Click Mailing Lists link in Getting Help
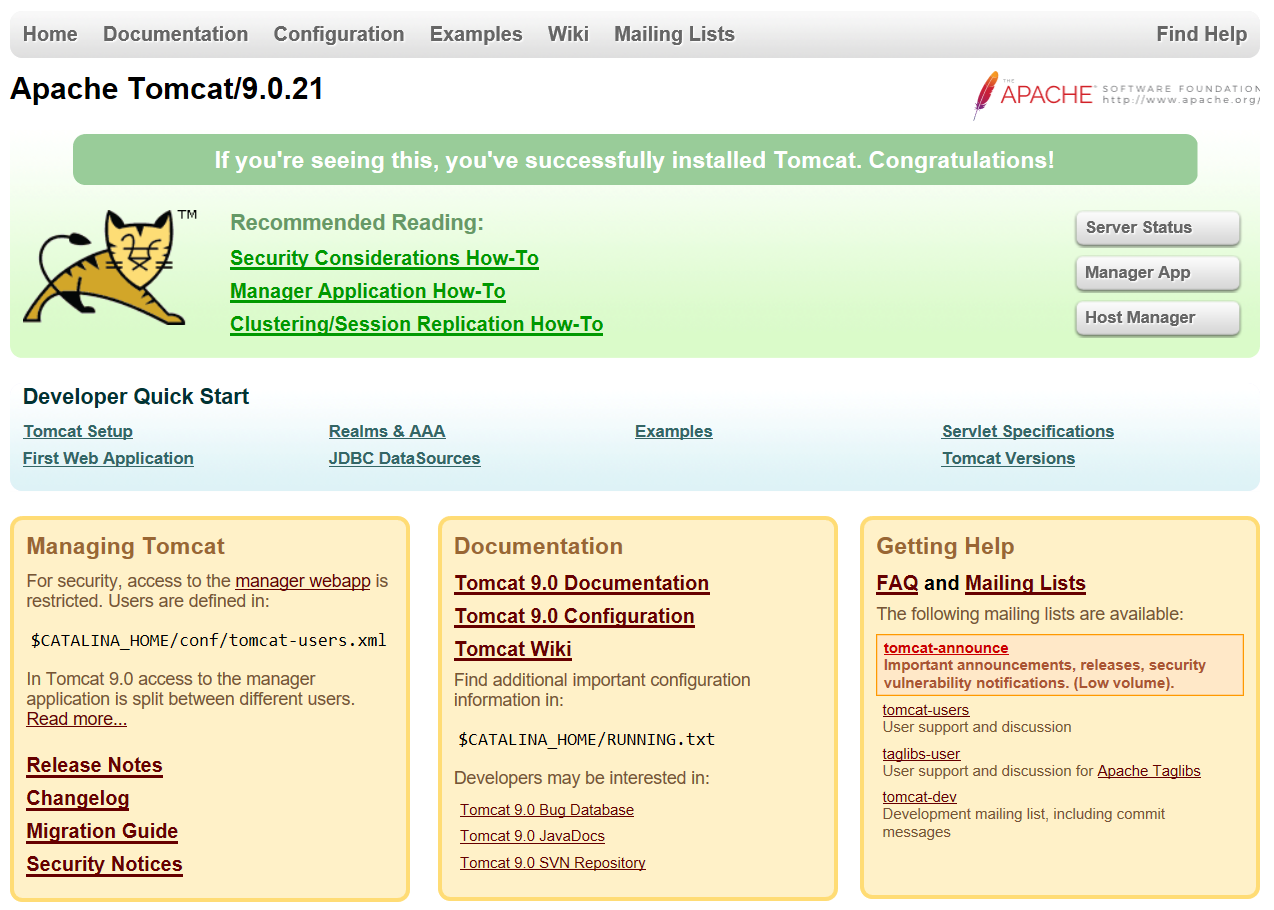 click(x=1025, y=583)
